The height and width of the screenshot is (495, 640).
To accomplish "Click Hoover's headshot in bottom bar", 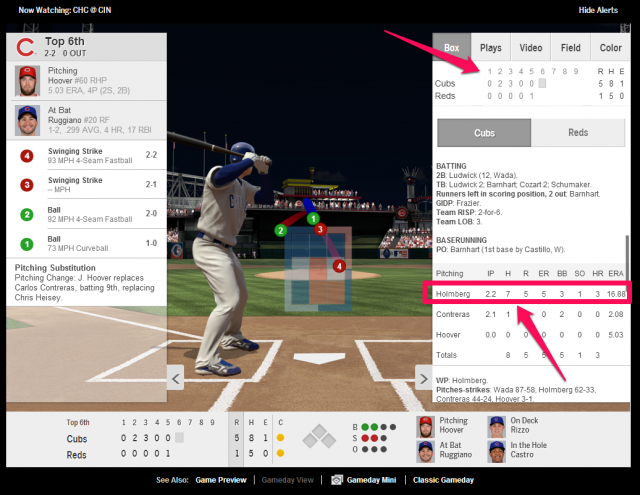I will point(425,427).
